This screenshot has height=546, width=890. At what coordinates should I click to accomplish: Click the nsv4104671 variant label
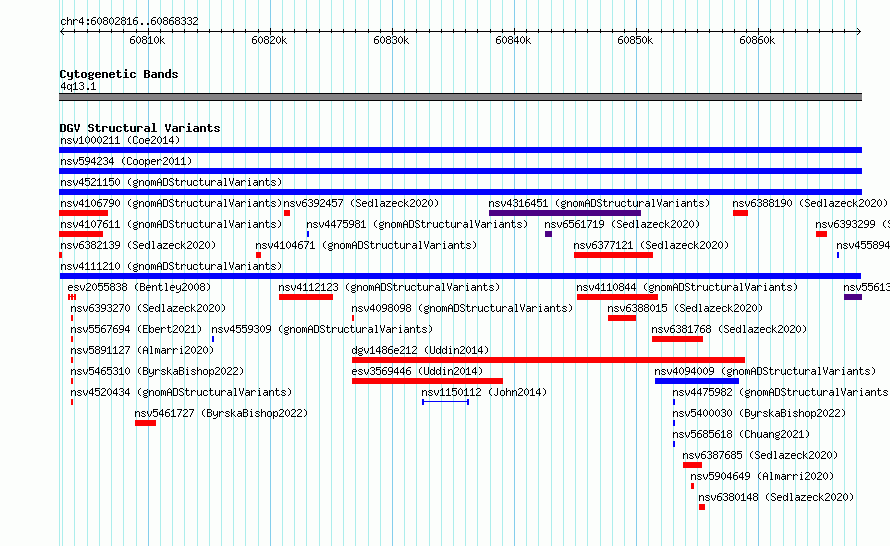point(366,245)
